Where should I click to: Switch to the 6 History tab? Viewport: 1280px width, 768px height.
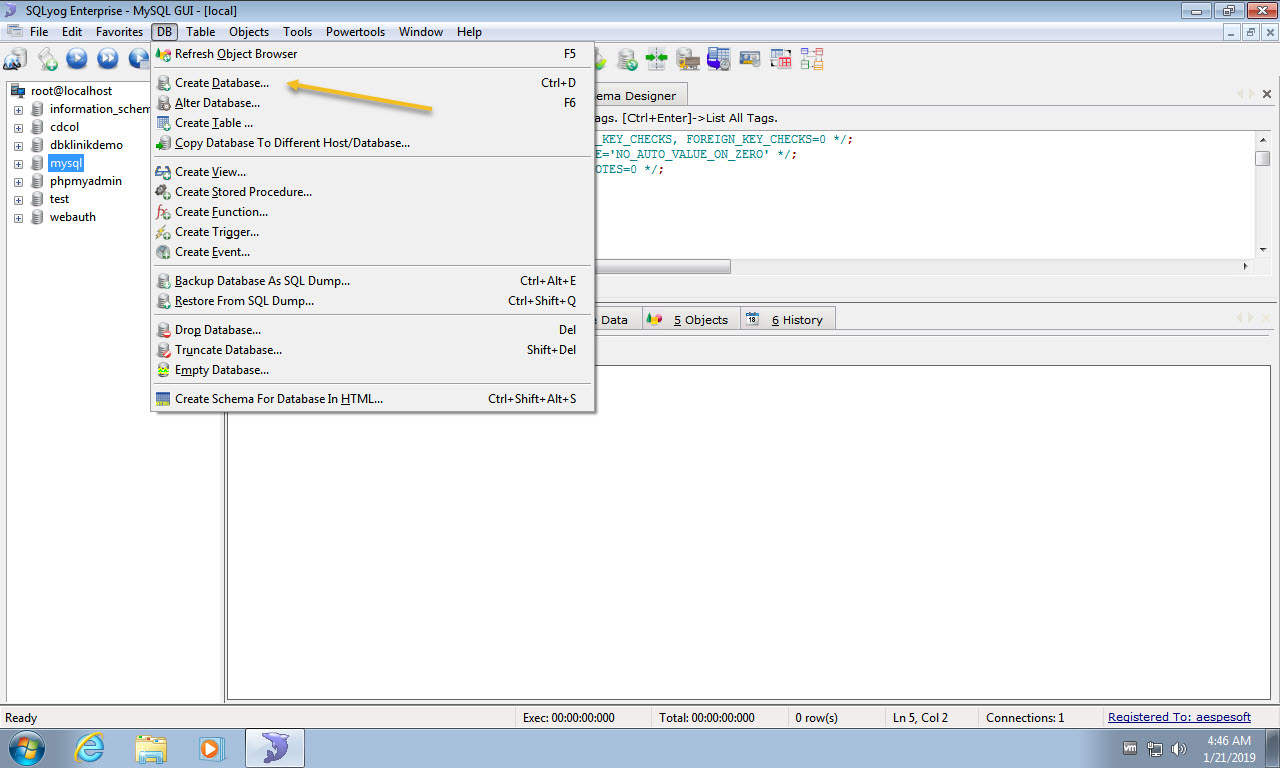[787, 320]
